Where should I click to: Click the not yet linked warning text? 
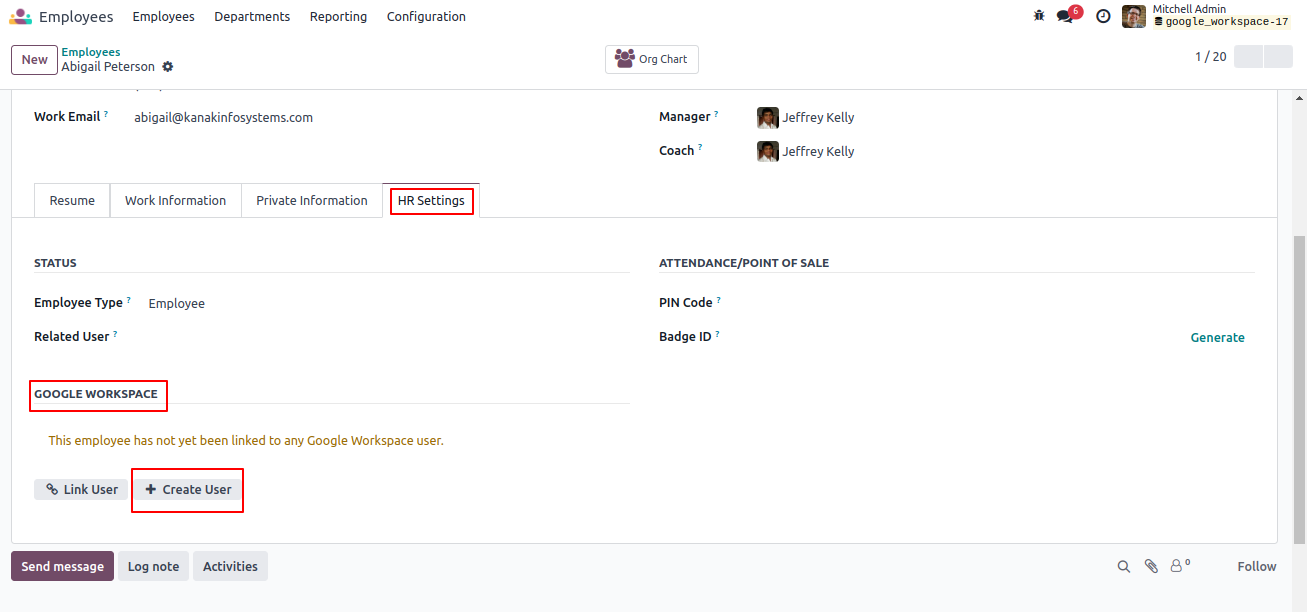[246, 440]
